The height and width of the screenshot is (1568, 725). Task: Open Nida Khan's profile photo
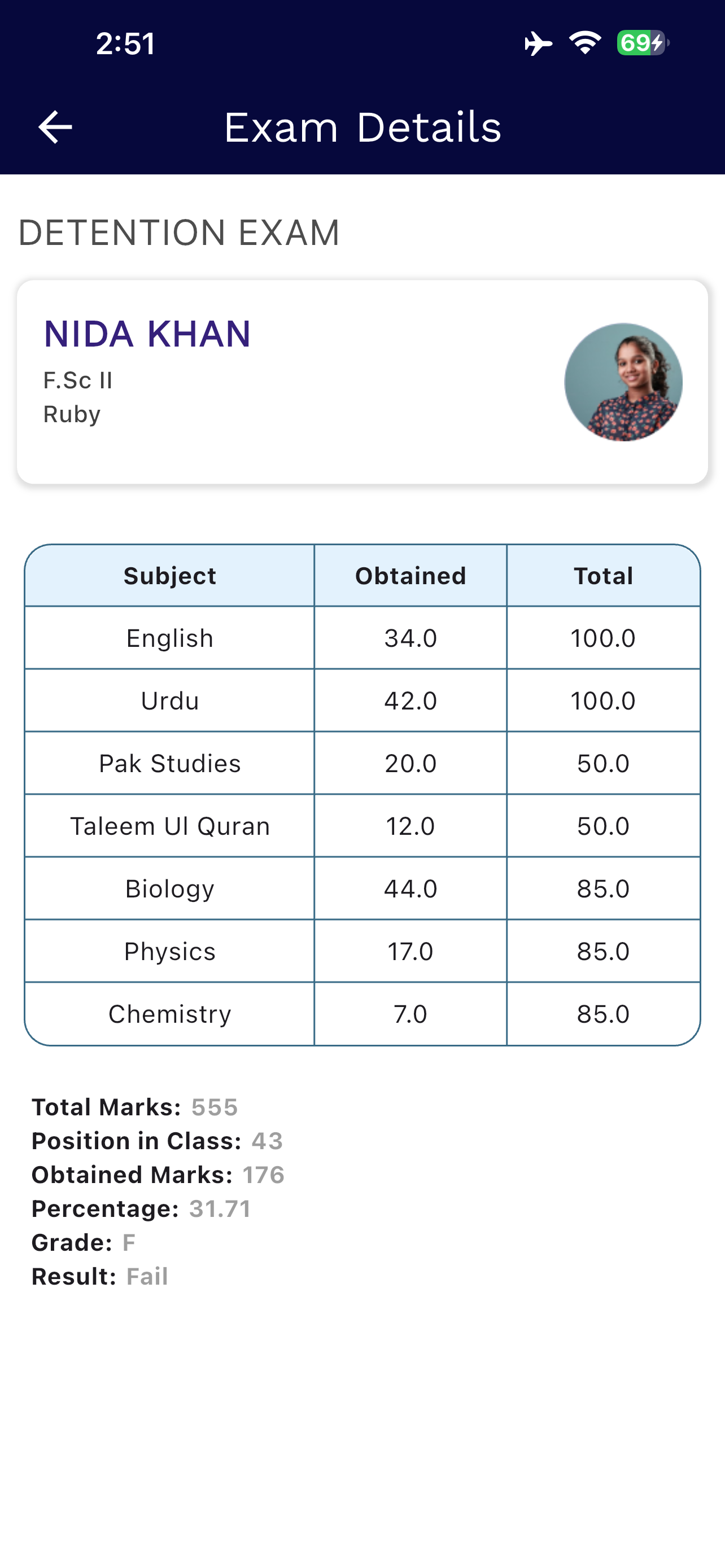click(623, 382)
